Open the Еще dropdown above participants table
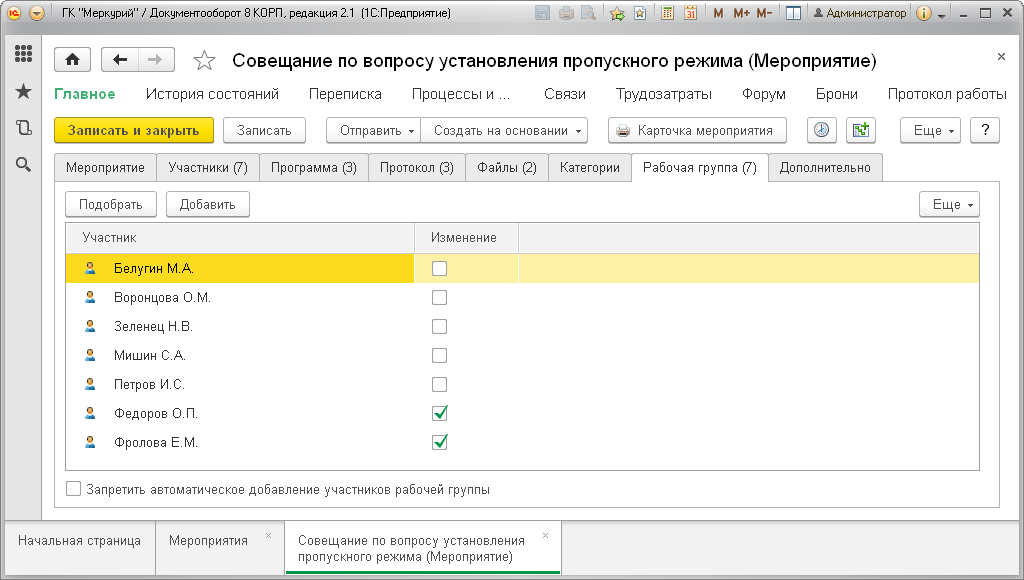1024x580 pixels. 950,204
